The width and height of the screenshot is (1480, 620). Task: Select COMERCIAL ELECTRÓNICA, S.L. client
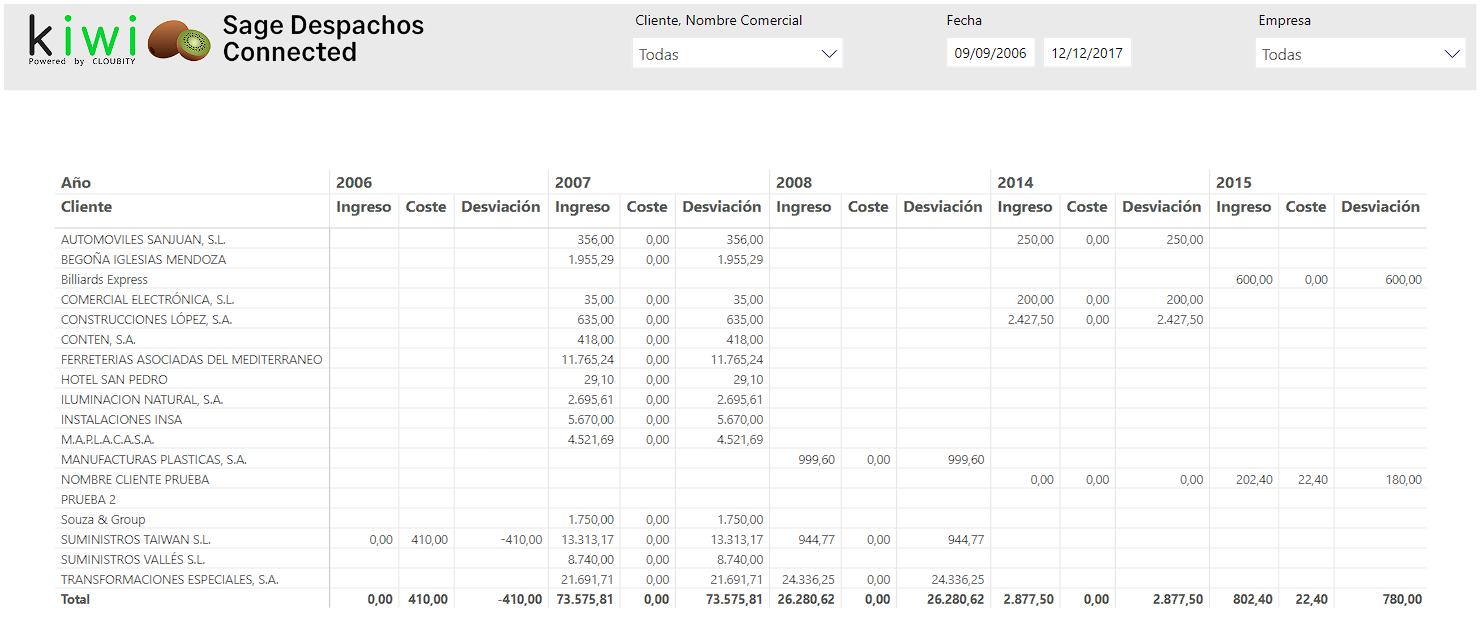pyautogui.click(x=147, y=300)
